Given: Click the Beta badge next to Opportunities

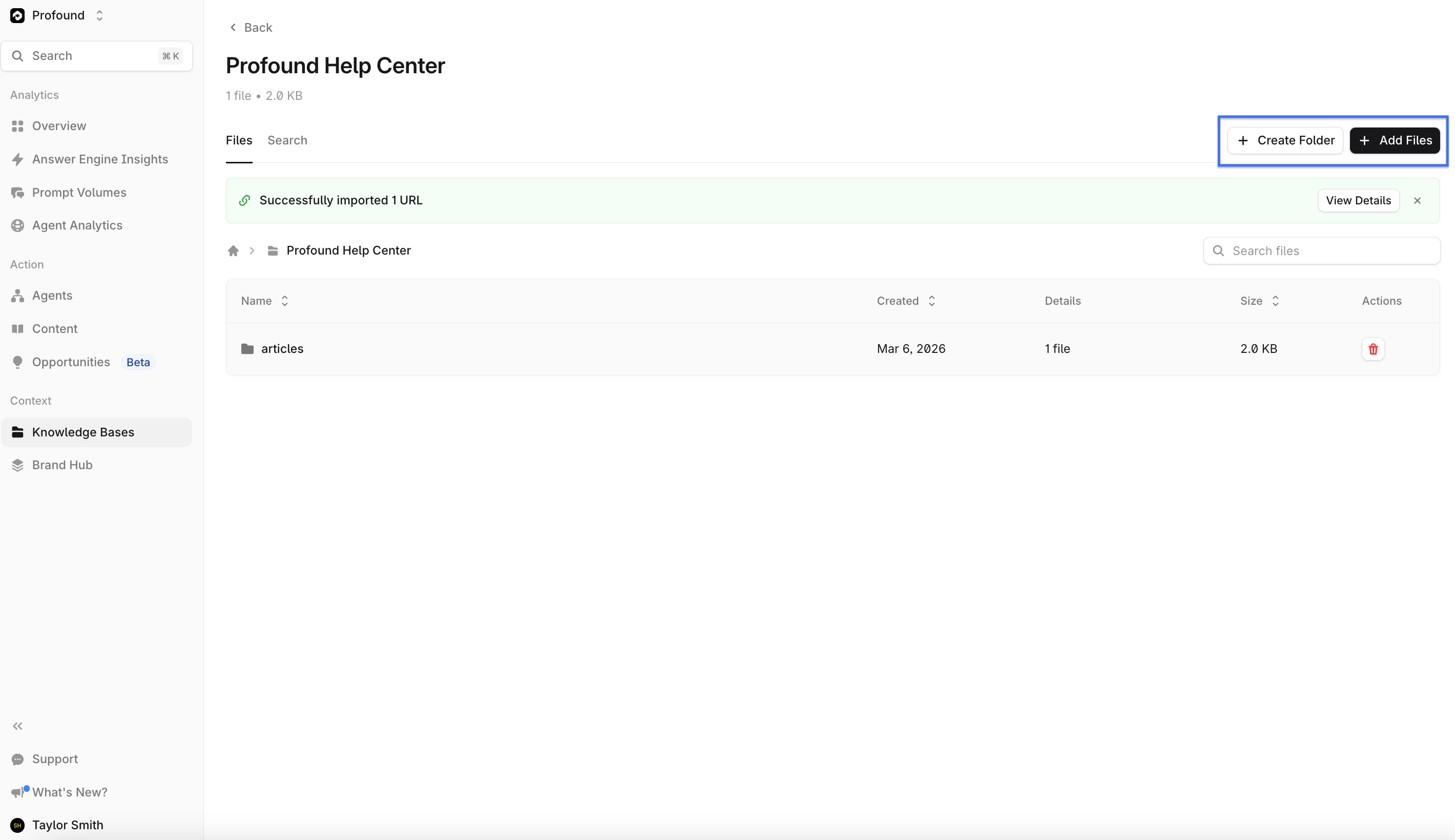Looking at the screenshot, I should pos(138,362).
